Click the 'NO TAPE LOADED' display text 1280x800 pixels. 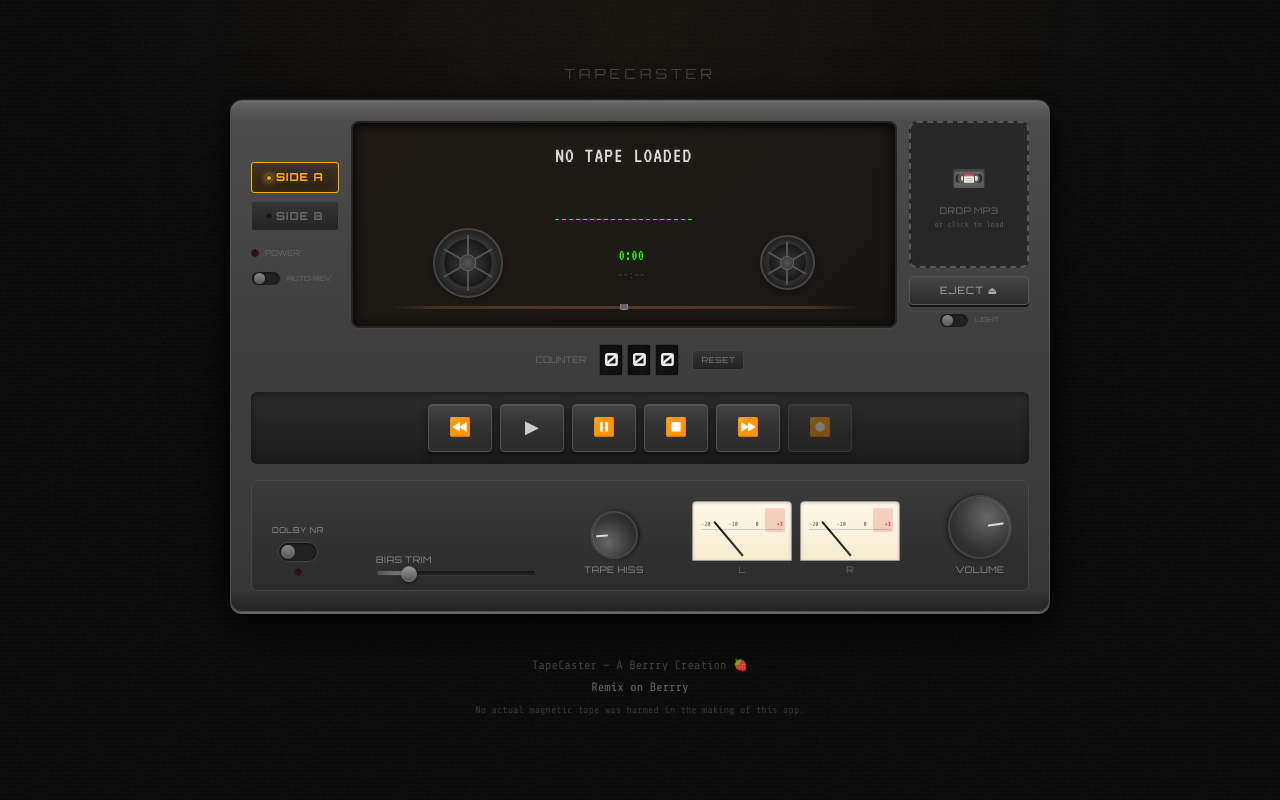click(624, 157)
